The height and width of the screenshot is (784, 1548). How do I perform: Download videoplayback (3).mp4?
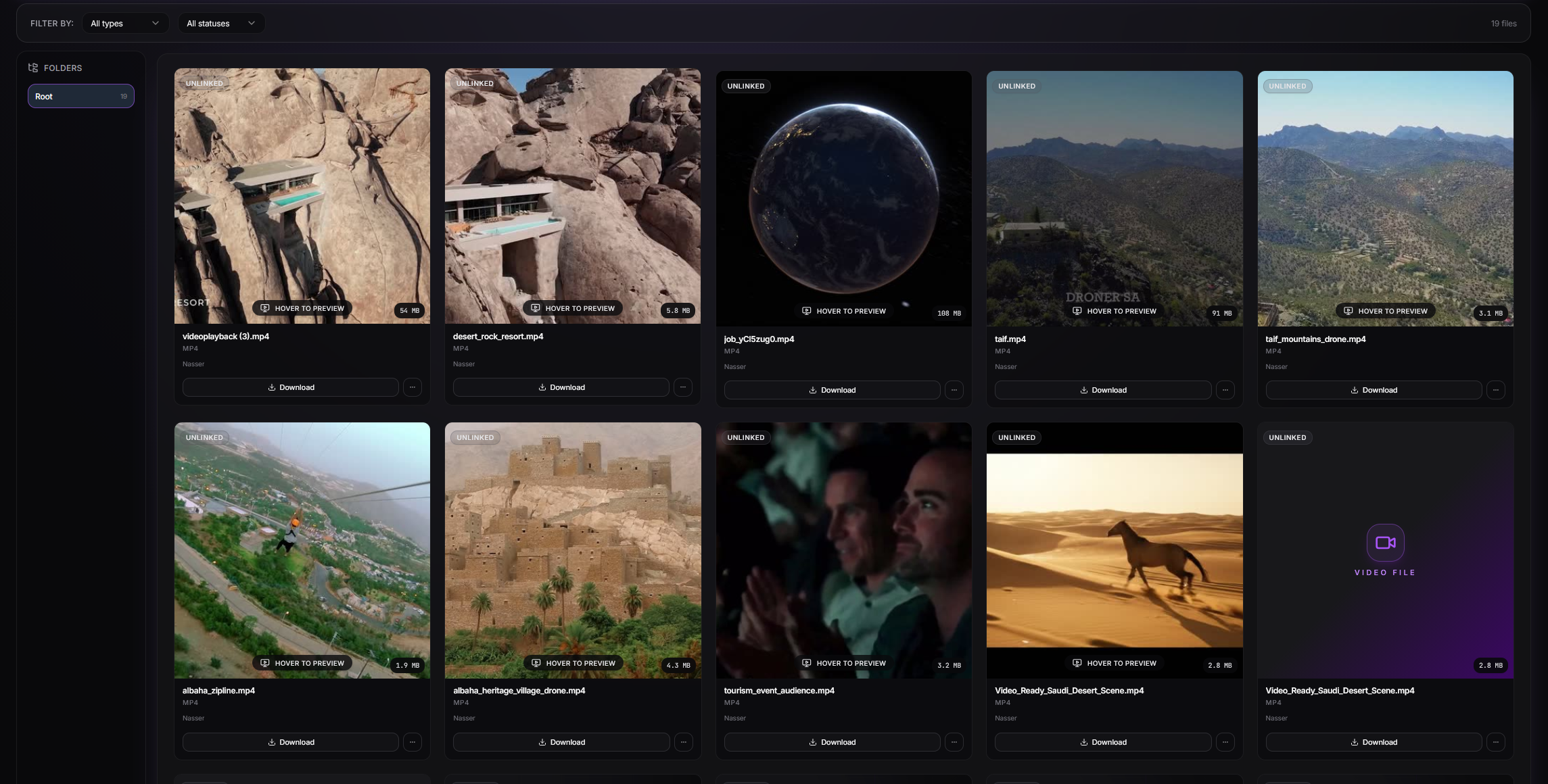[x=291, y=387]
